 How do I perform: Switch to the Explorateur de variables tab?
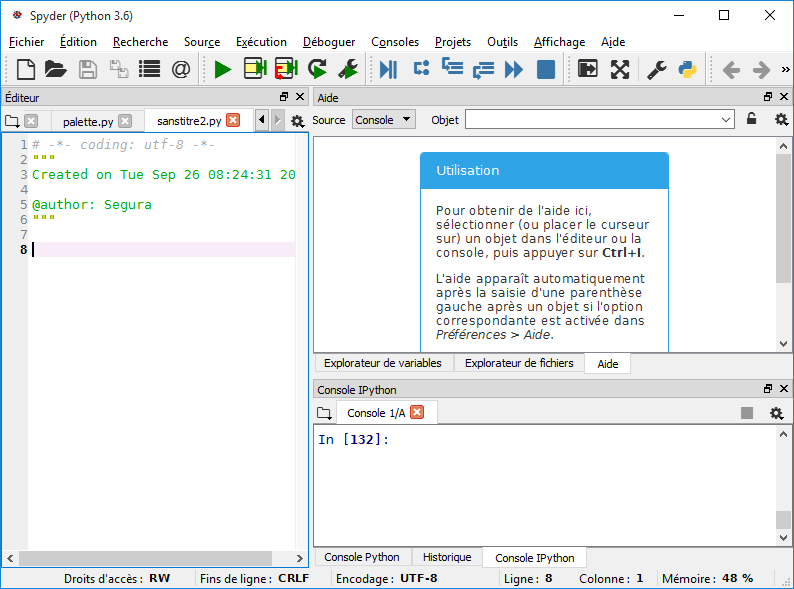pos(382,363)
